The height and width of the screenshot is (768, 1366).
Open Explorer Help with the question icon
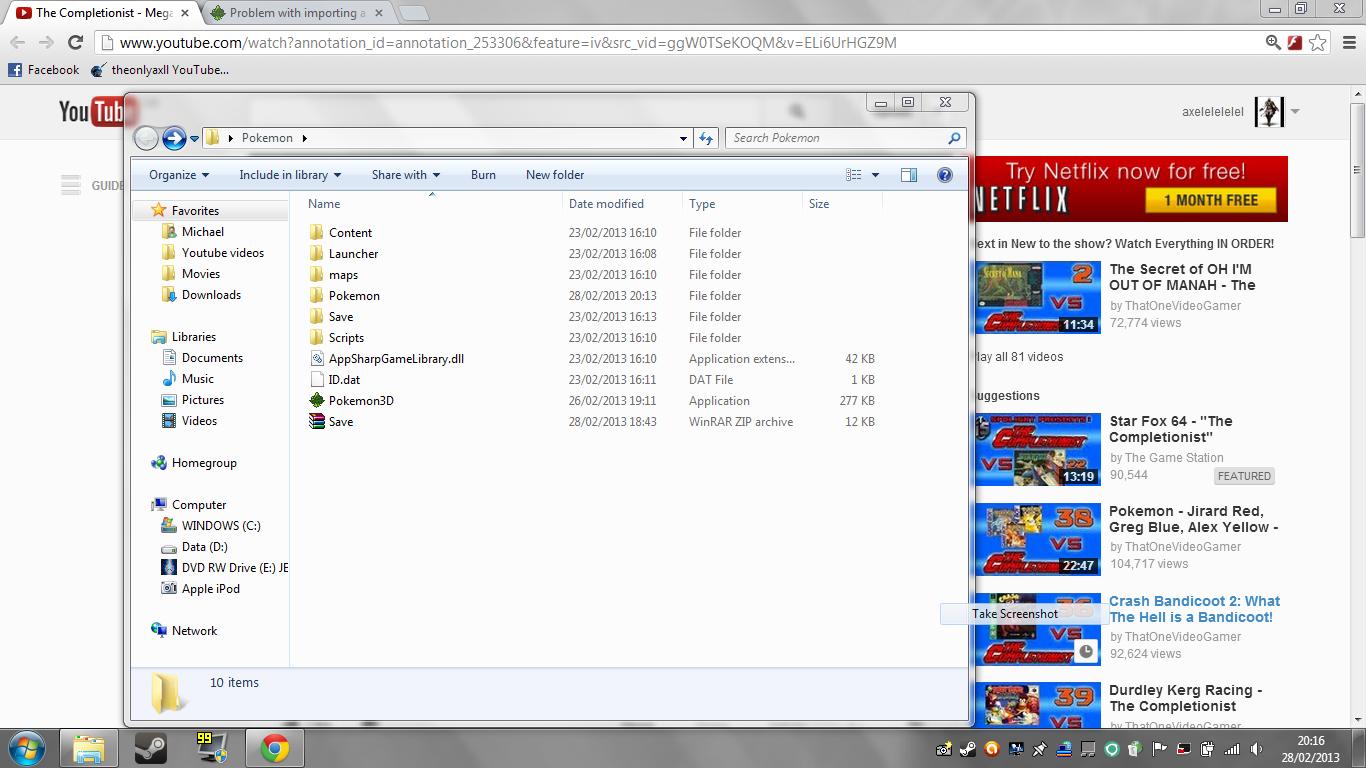pyautogui.click(x=944, y=175)
